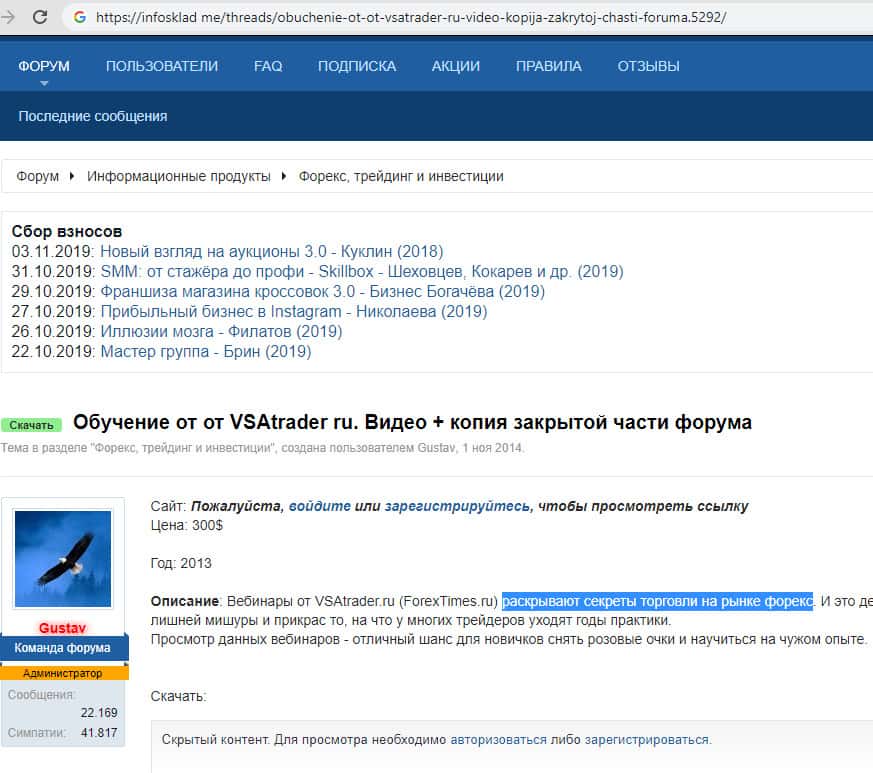873x773 pixels.
Task: Open Новый взгляд на аукционы 3.0 link
Action: pos(272,252)
